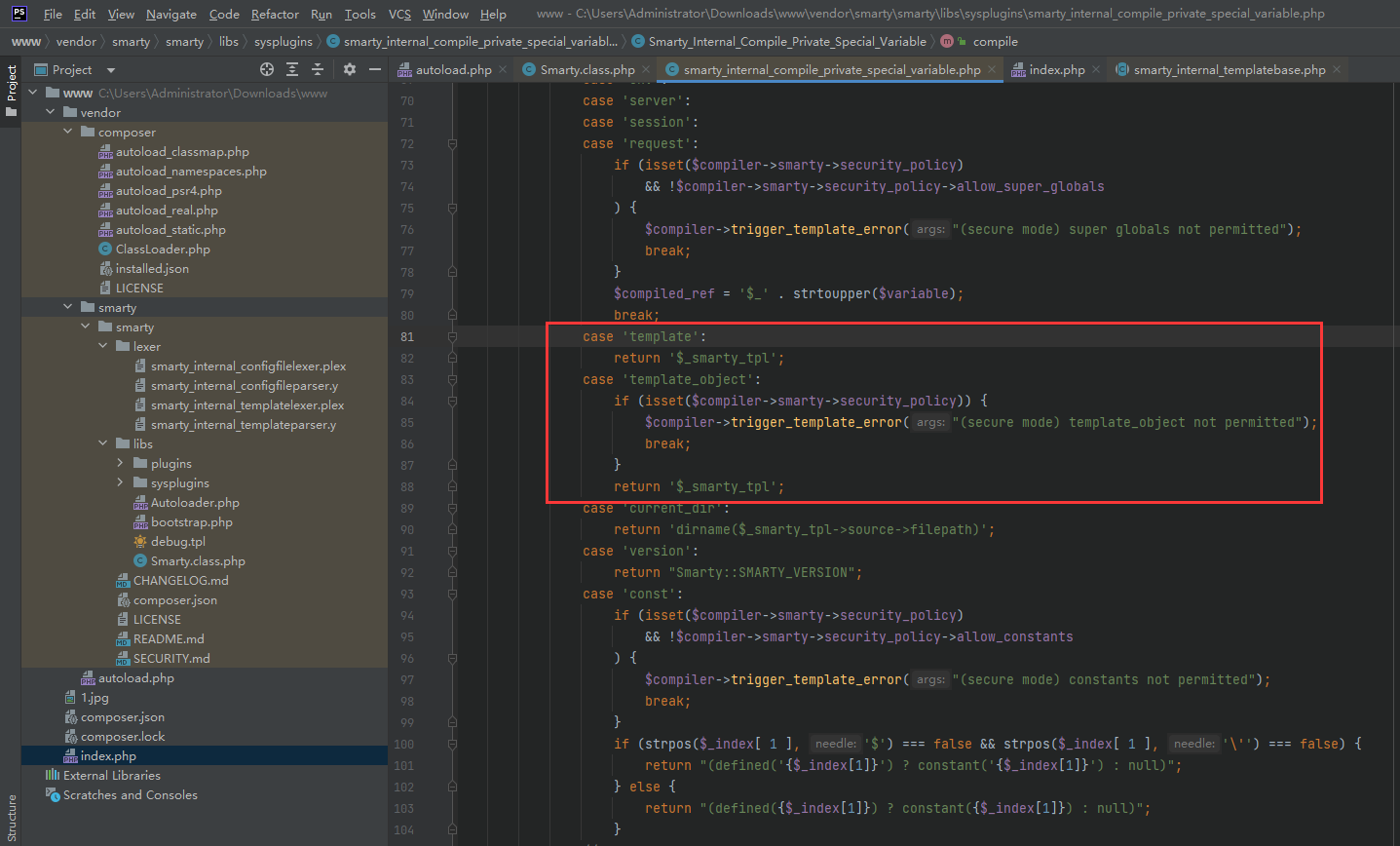Click the collapse all icon in Project toolbar

tap(317, 69)
